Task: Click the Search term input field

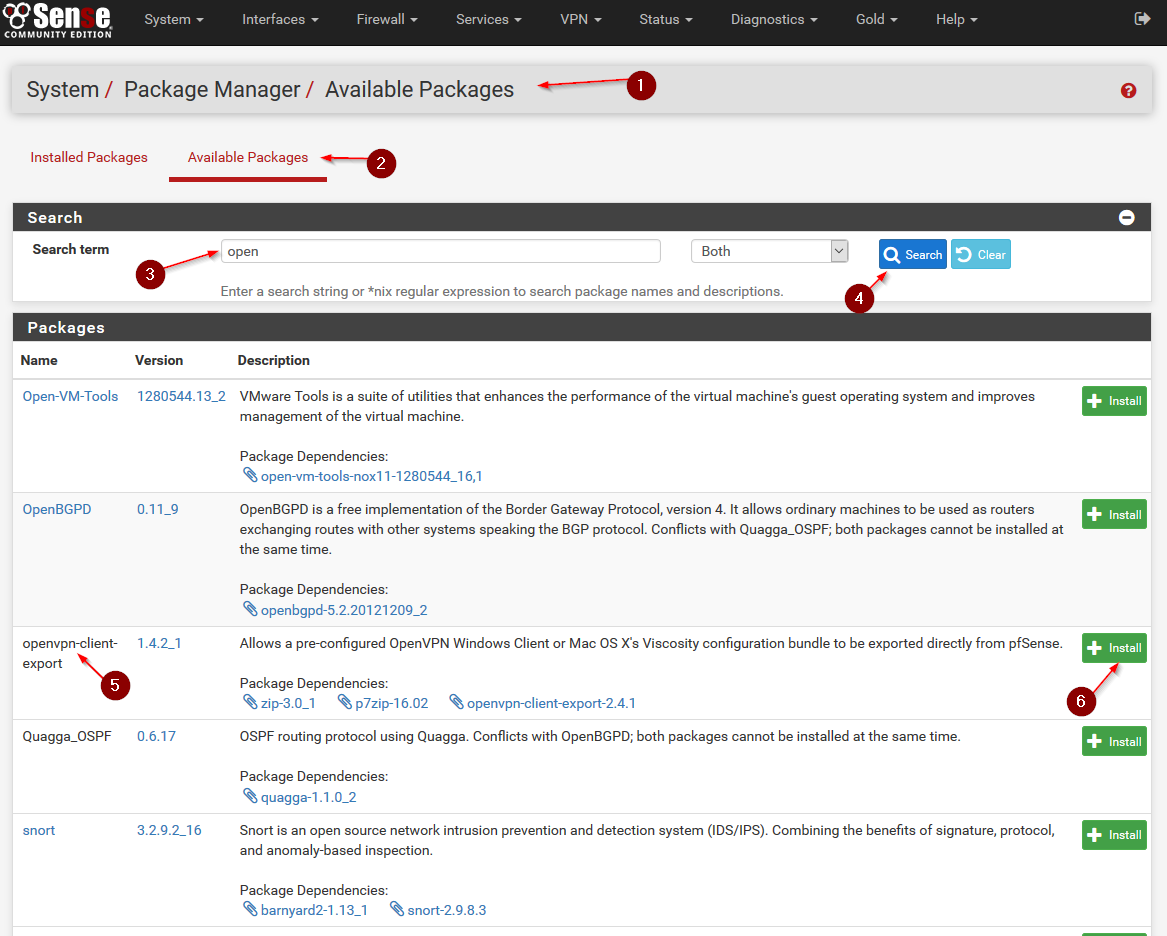Action: [x=441, y=251]
